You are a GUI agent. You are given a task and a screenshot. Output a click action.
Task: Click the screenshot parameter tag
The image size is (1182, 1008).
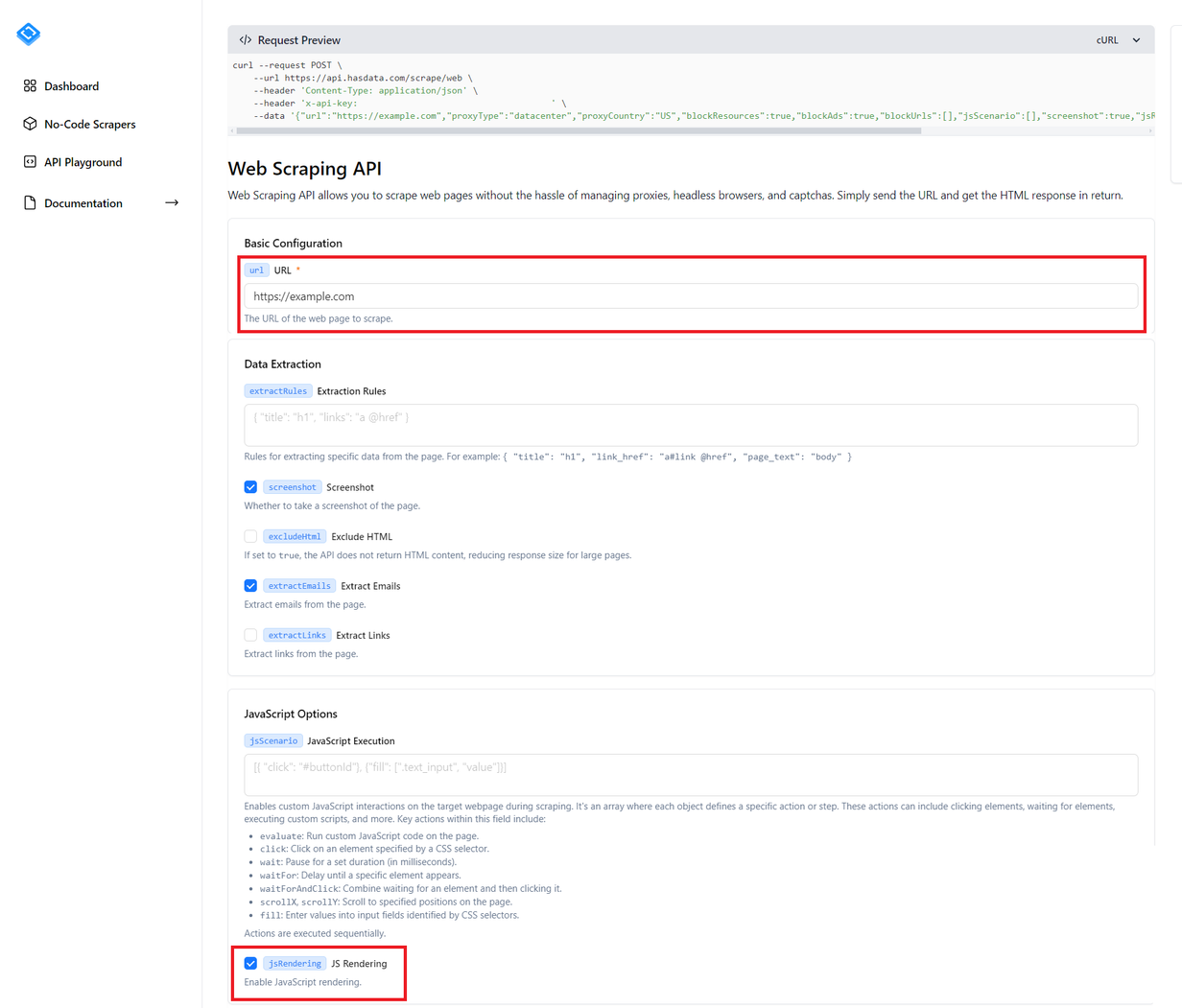[x=293, y=487]
